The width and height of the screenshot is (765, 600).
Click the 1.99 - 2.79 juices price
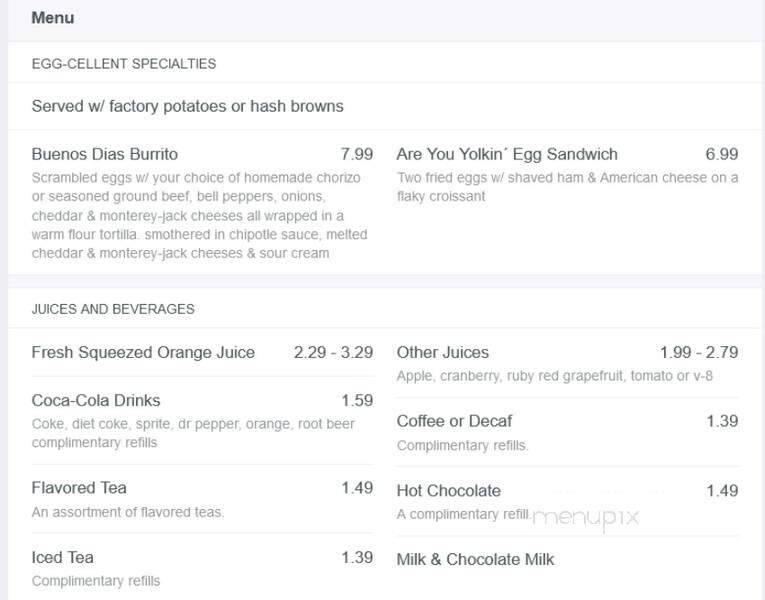click(698, 352)
